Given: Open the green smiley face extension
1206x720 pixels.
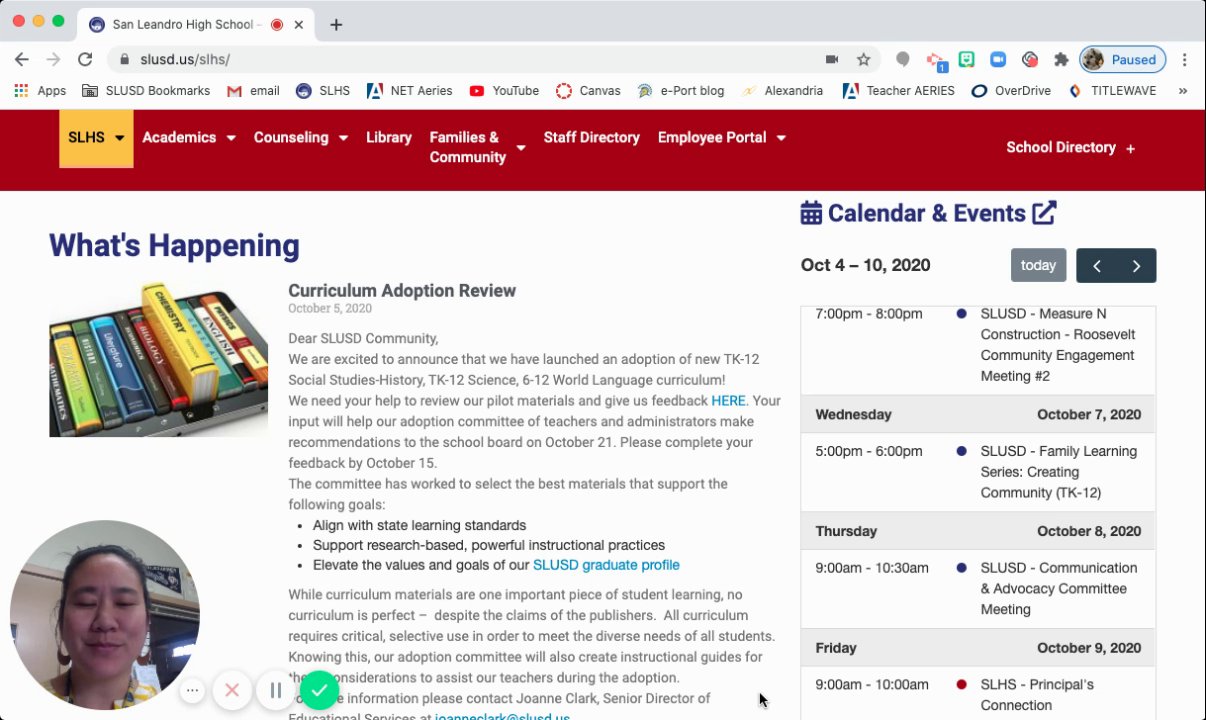Looking at the screenshot, I should tap(966, 60).
